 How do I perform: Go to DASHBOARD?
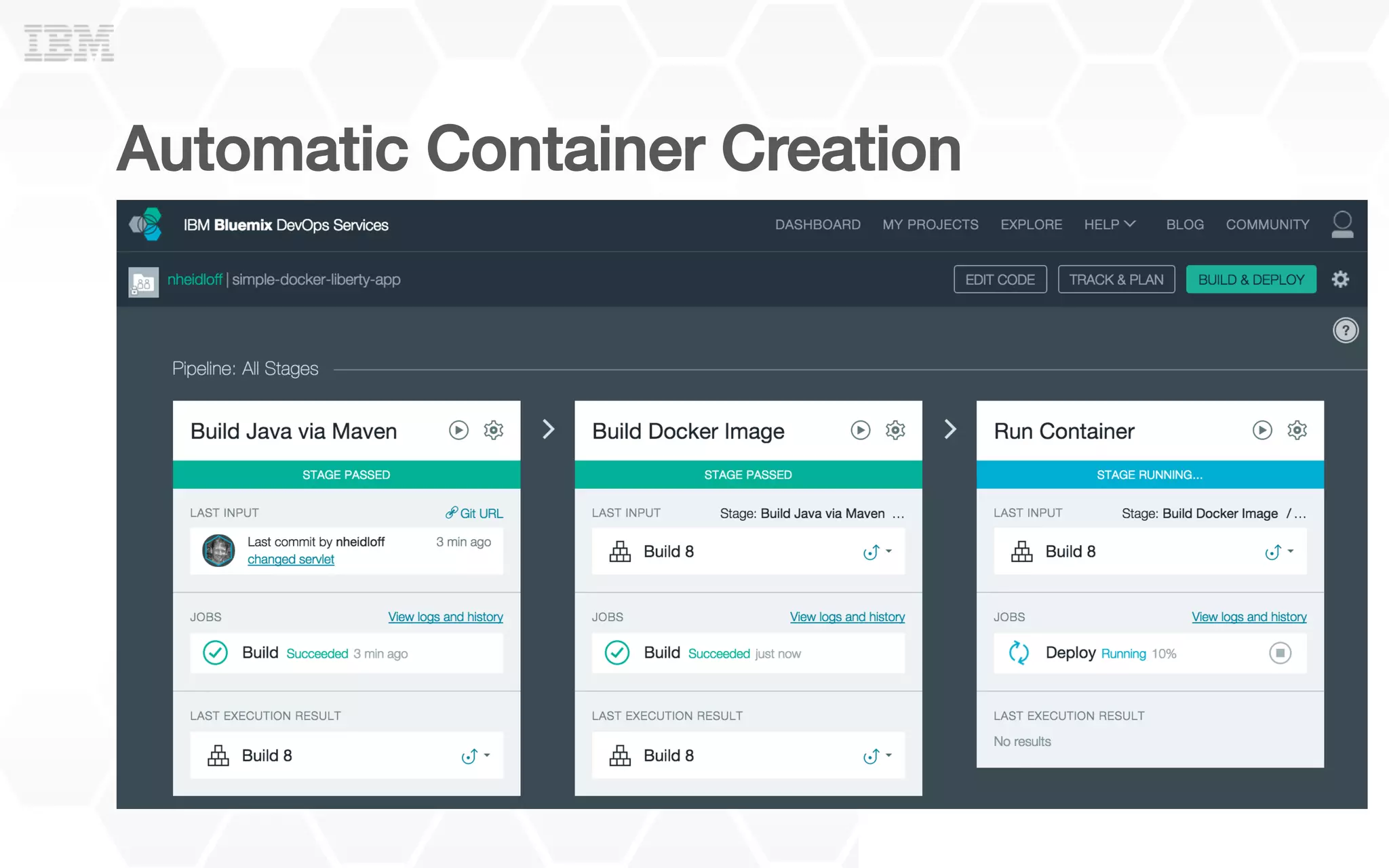[x=818, y=224]
